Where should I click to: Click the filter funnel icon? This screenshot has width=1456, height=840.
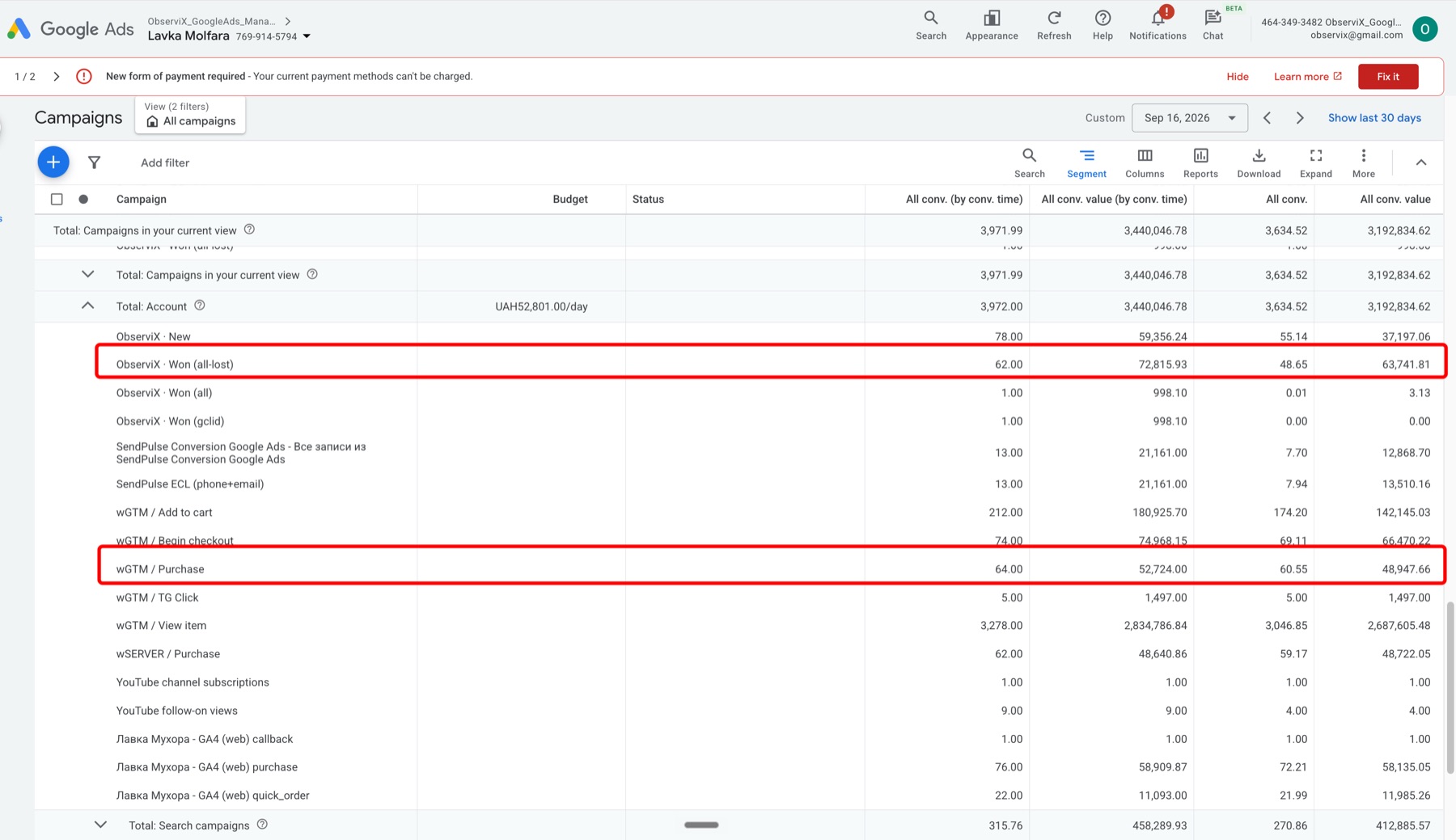(95, 163)
